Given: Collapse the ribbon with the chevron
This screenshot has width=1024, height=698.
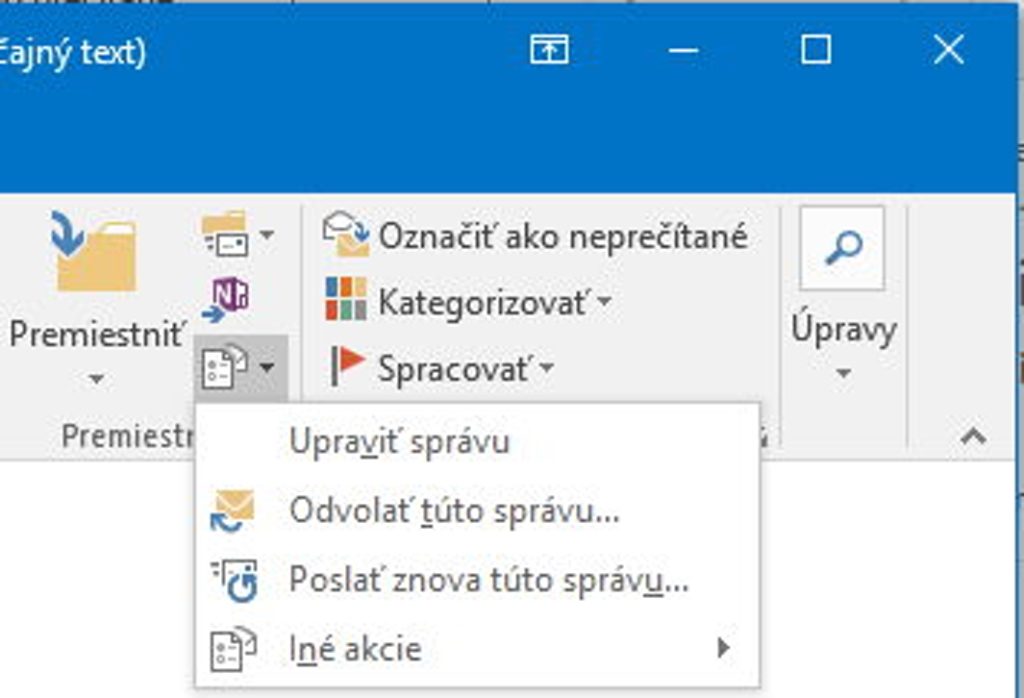Looking at the screenshot, I should click(973, 436).
